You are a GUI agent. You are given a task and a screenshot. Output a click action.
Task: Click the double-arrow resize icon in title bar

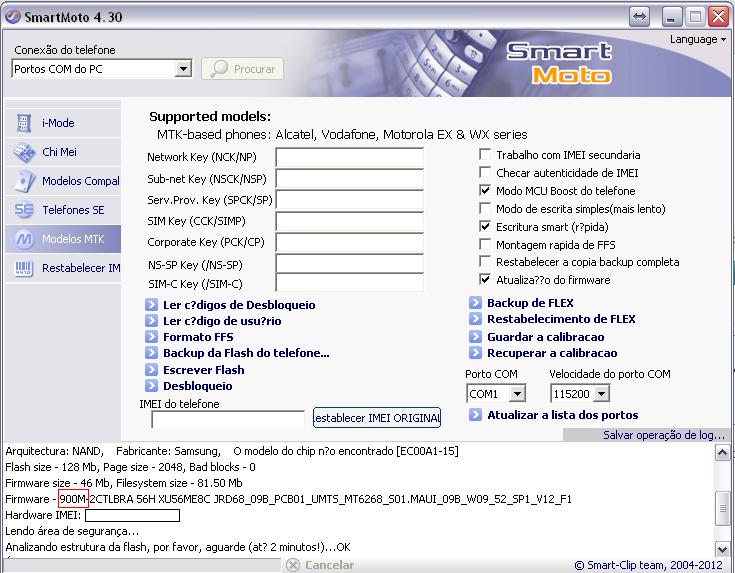(x=639, y=17)
